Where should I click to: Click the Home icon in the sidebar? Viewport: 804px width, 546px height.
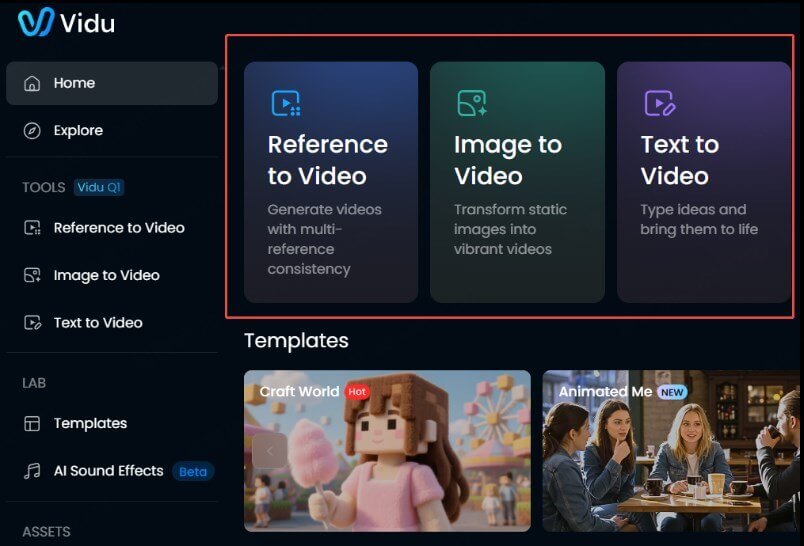(33, 83)
